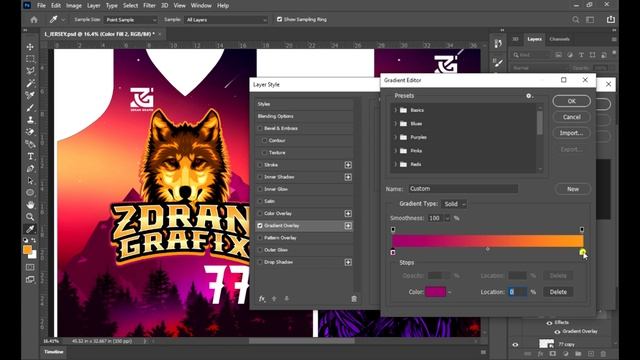Hide Gradient Overlay effect eye in Layers
The width and height of the screenshot is (640, 360).
tap(557, 331)
